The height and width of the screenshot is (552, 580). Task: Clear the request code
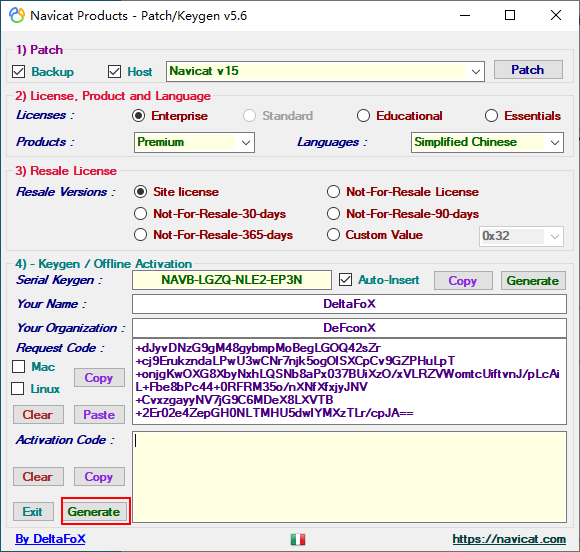(38, 415)
